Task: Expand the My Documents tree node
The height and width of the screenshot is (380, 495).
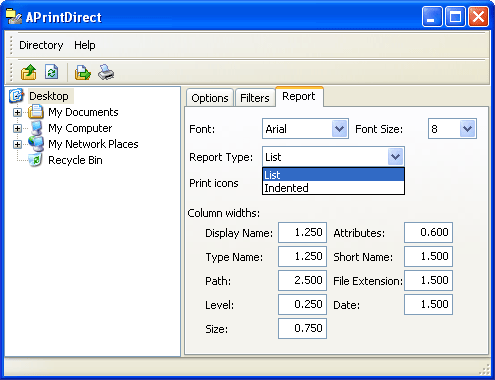Action: pos(17,112)
